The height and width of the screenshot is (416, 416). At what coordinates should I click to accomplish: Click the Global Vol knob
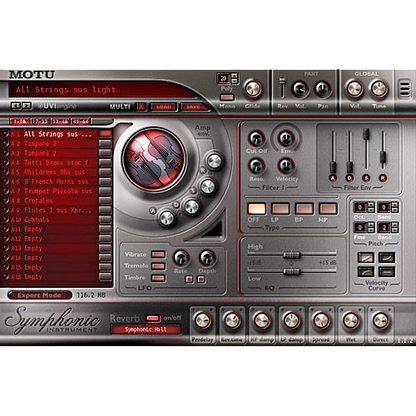point(354,89)
